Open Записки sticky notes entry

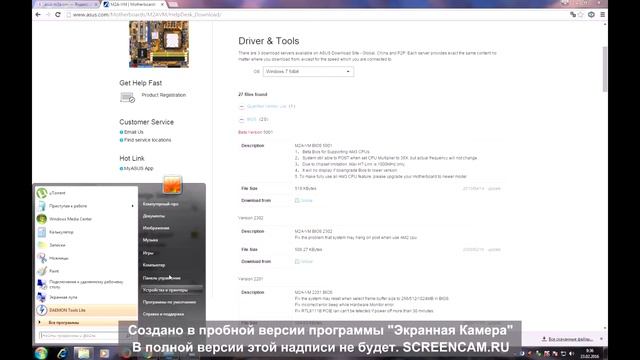tap(86, 245)
